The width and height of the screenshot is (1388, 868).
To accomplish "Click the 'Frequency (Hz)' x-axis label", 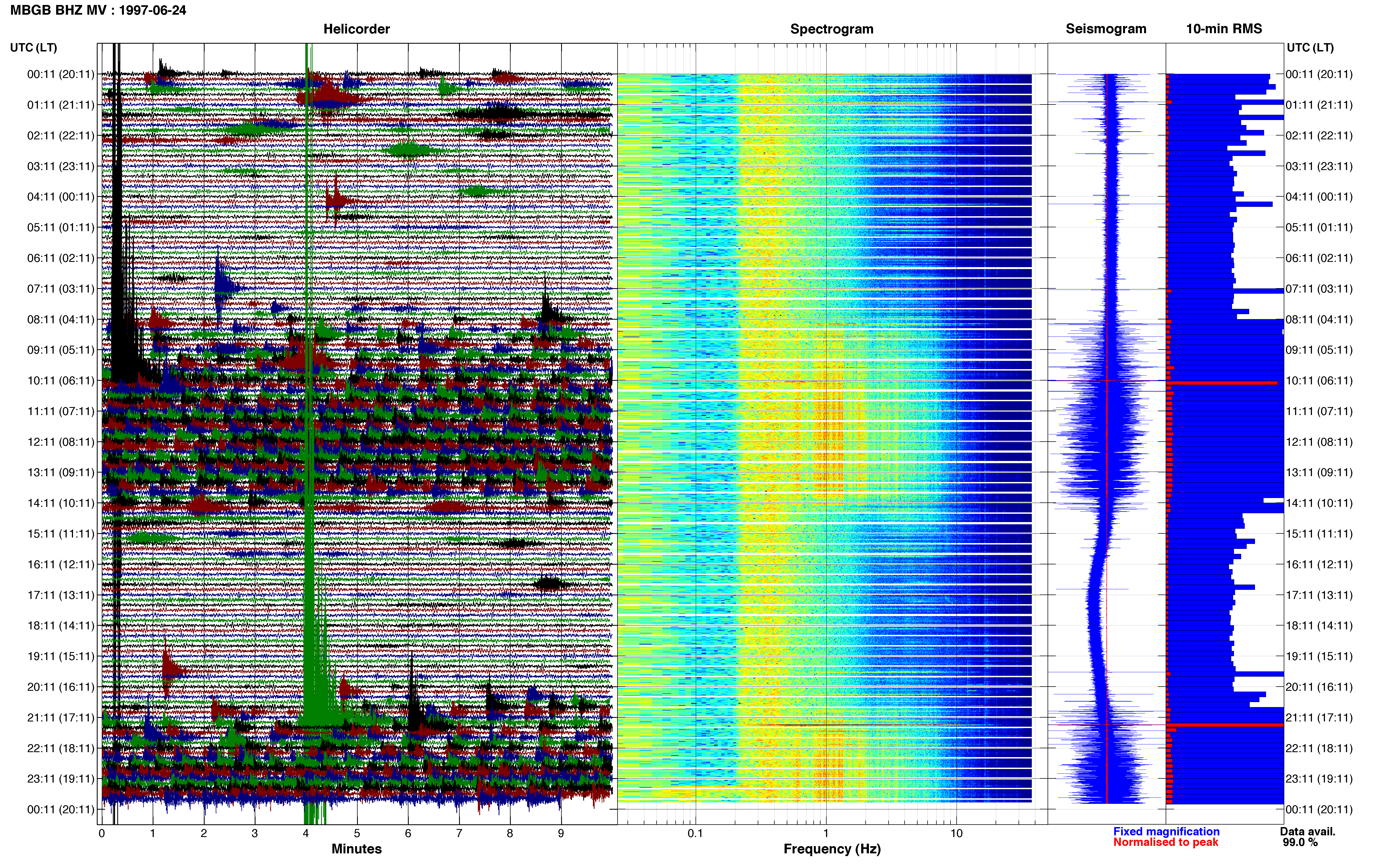I will pyautogui.click(x=832, y=848).
